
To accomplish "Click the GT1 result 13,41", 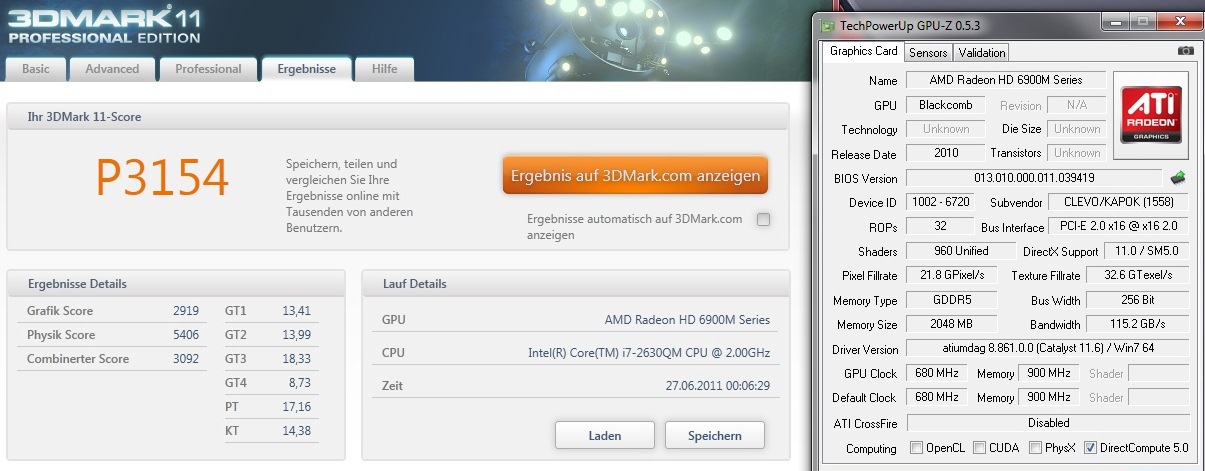I will point(297,311).
